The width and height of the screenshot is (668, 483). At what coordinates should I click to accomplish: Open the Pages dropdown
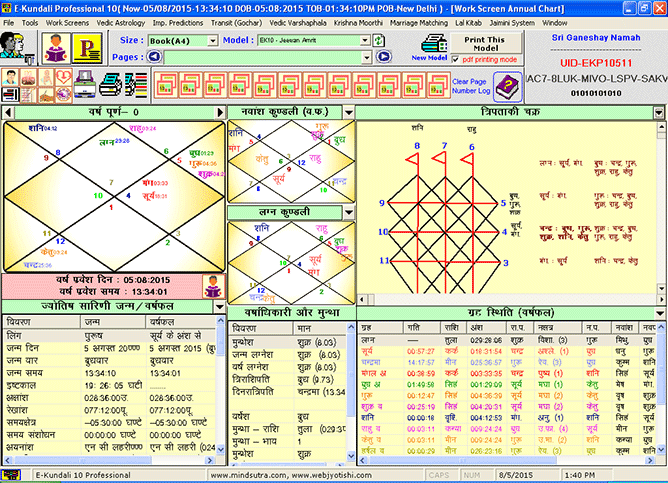367,57
